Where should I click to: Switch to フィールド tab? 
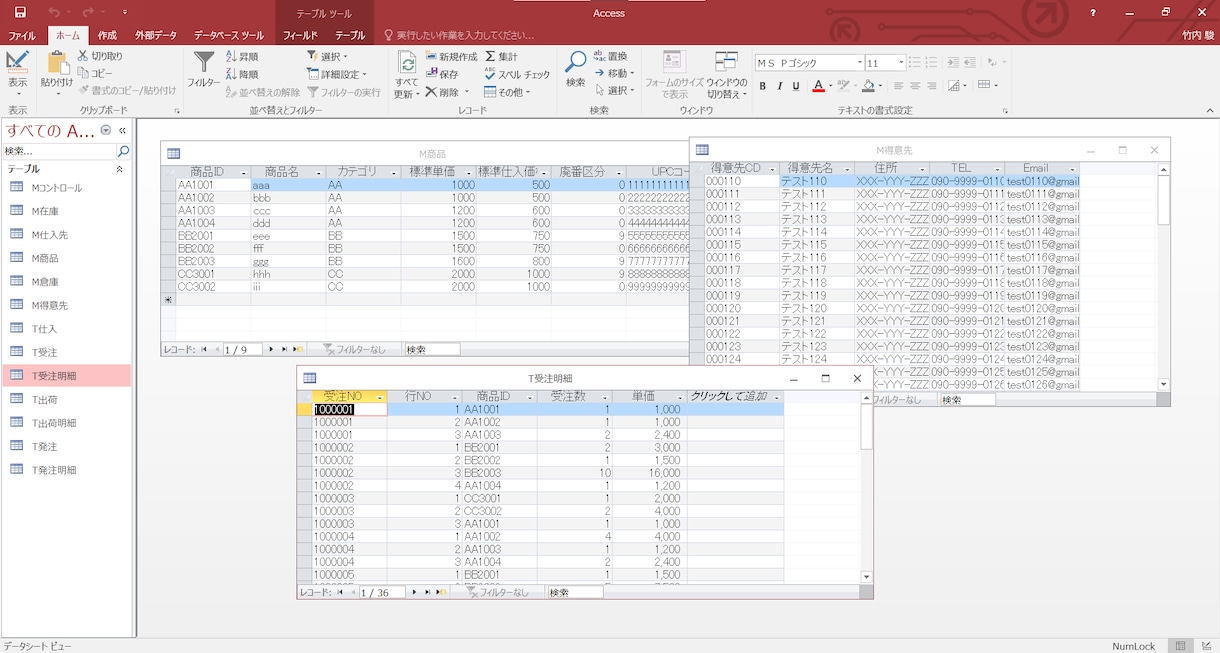tap(300, 35)
